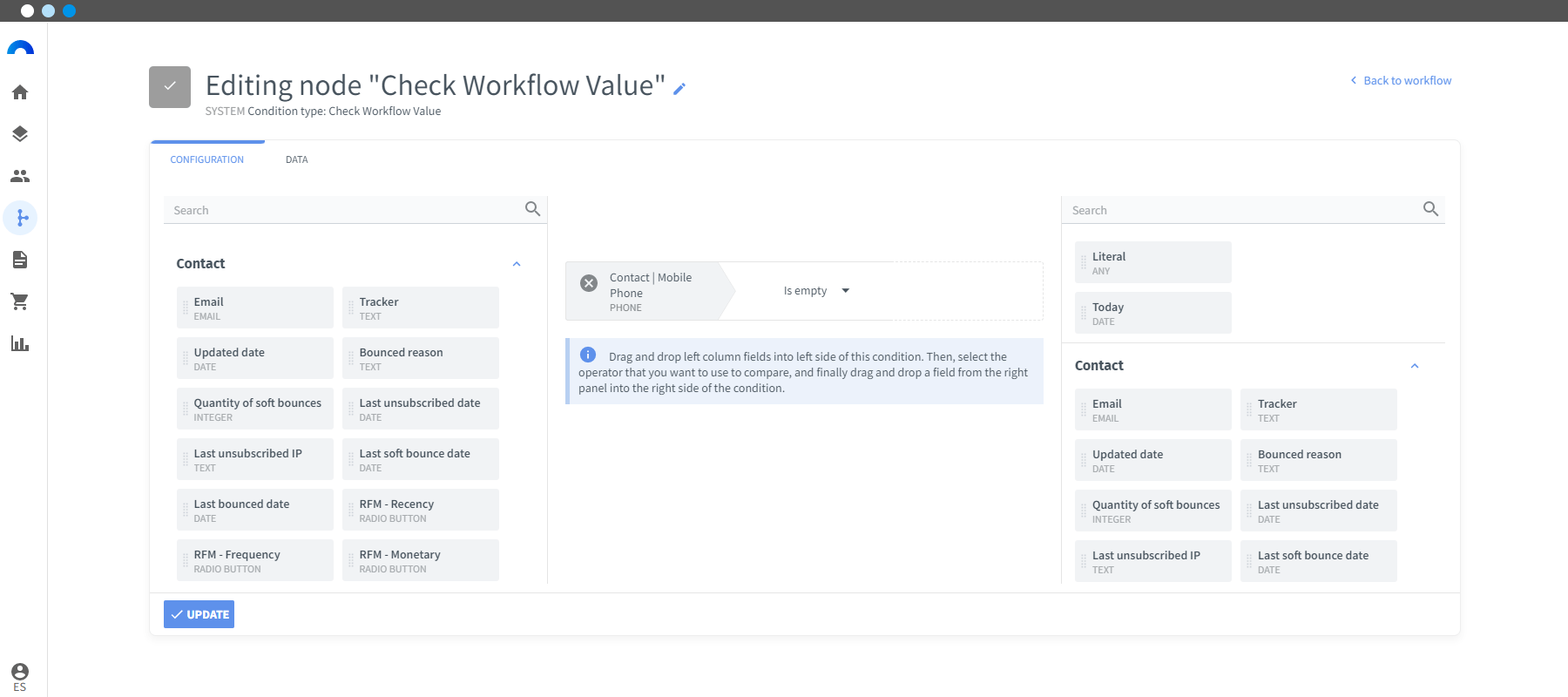Click the right panel search magnifier icon

tap(1430, 209)
